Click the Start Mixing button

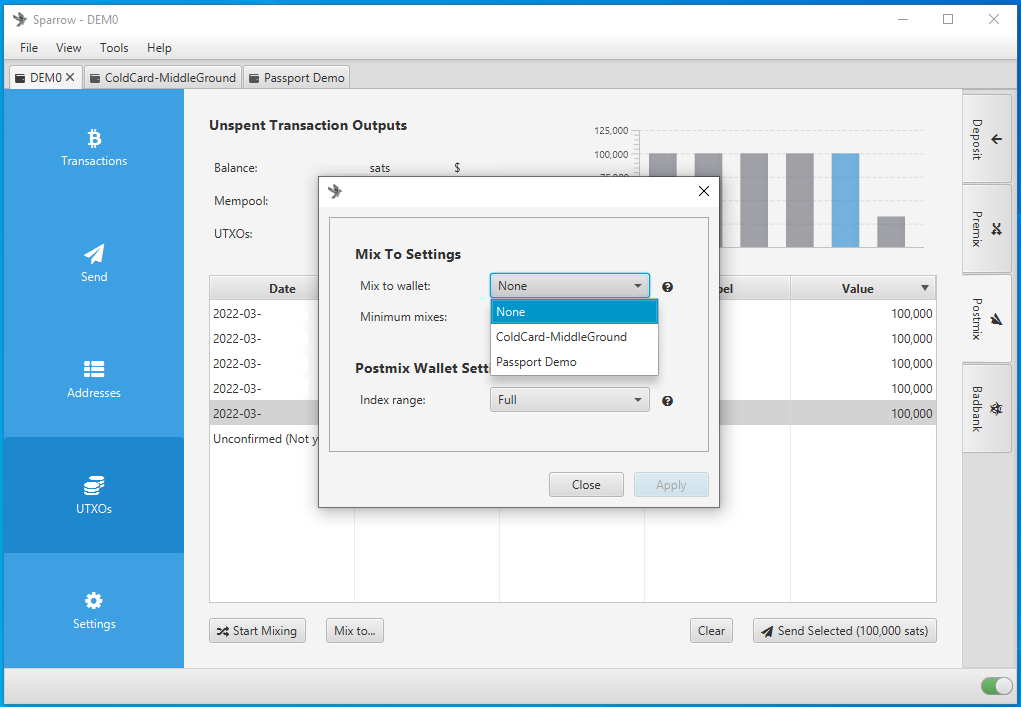click(x=257, y=630)
